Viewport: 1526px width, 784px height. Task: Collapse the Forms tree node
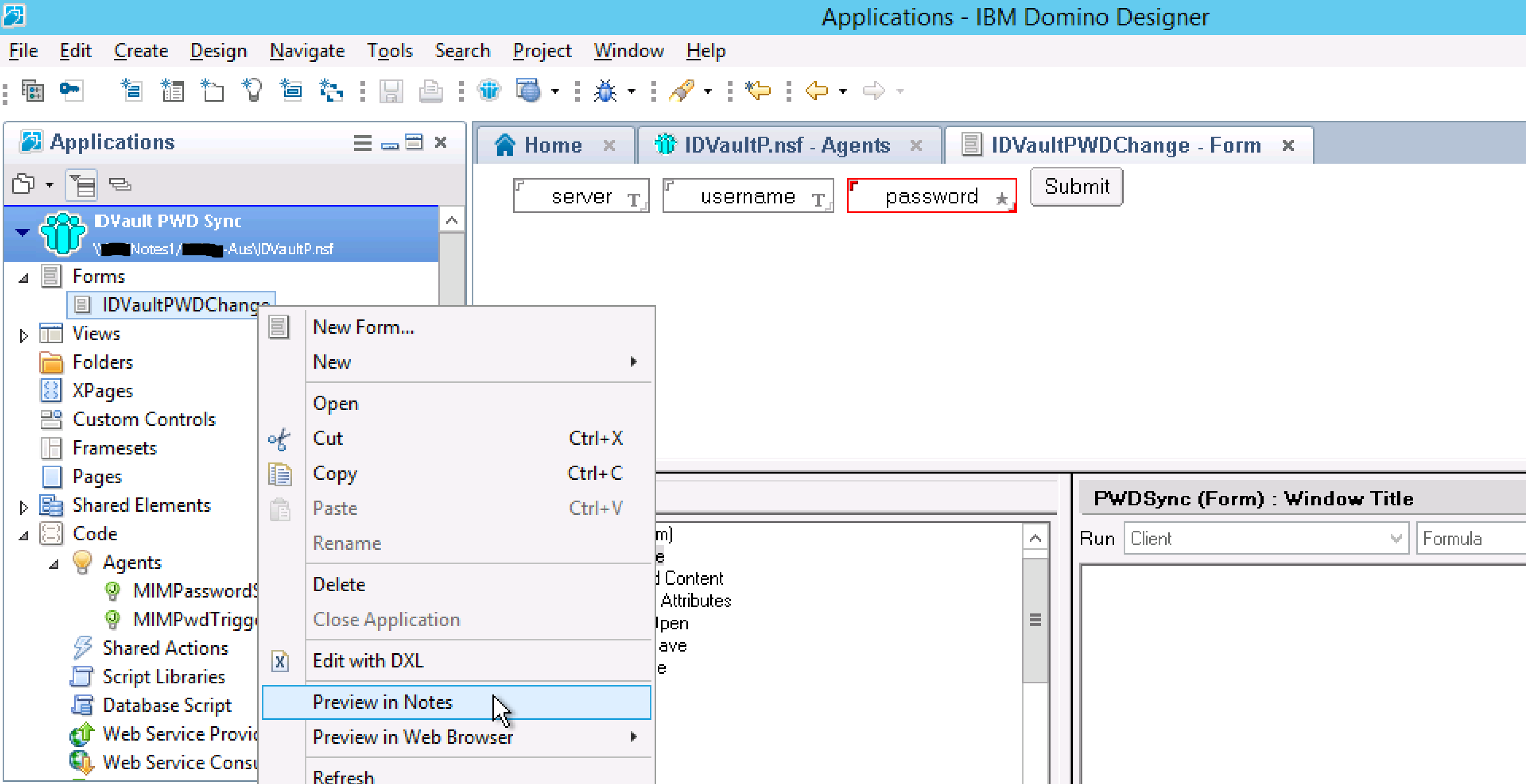click(24, 278)
